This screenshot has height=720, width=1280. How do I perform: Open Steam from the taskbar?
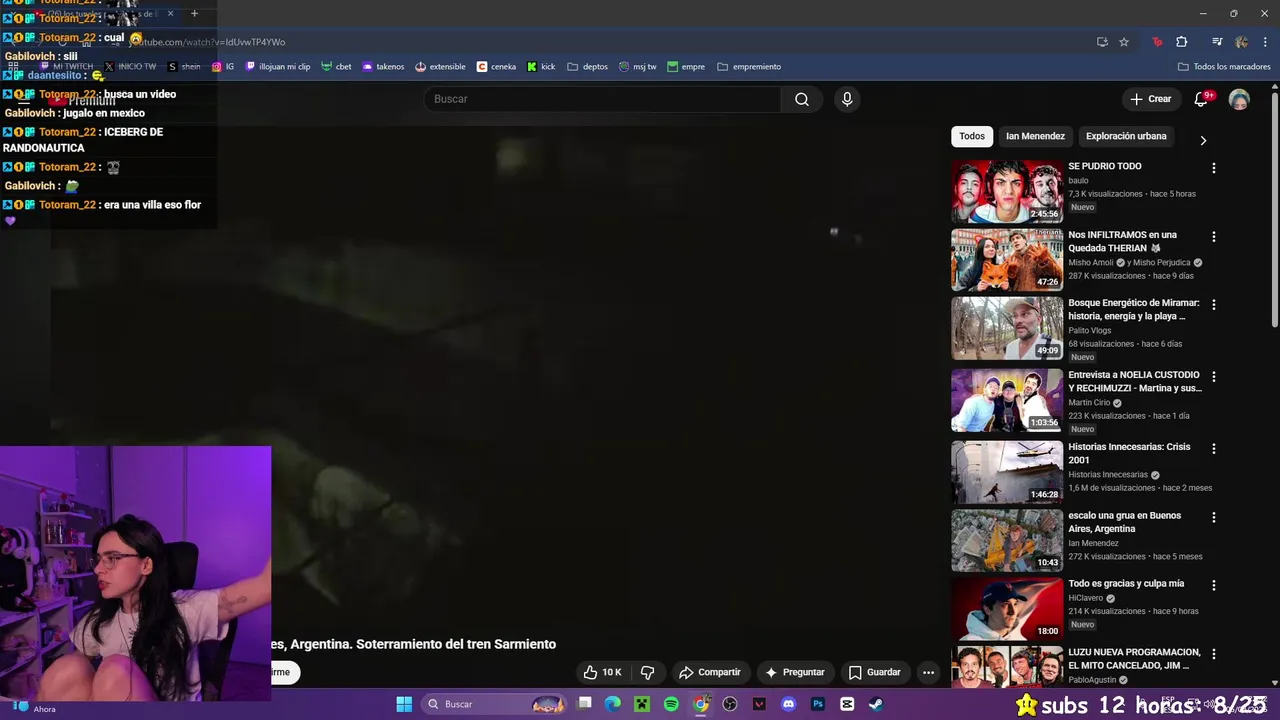[876, 704]
